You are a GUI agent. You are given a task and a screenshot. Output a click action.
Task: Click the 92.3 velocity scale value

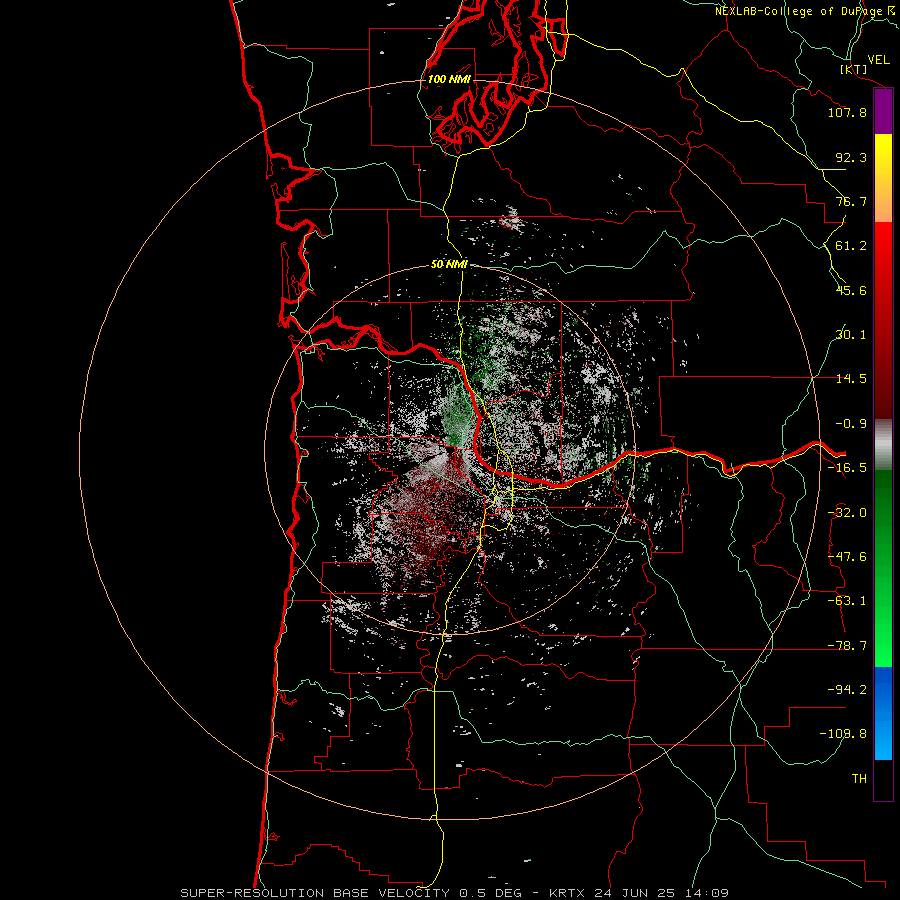(x=851, y=157)
